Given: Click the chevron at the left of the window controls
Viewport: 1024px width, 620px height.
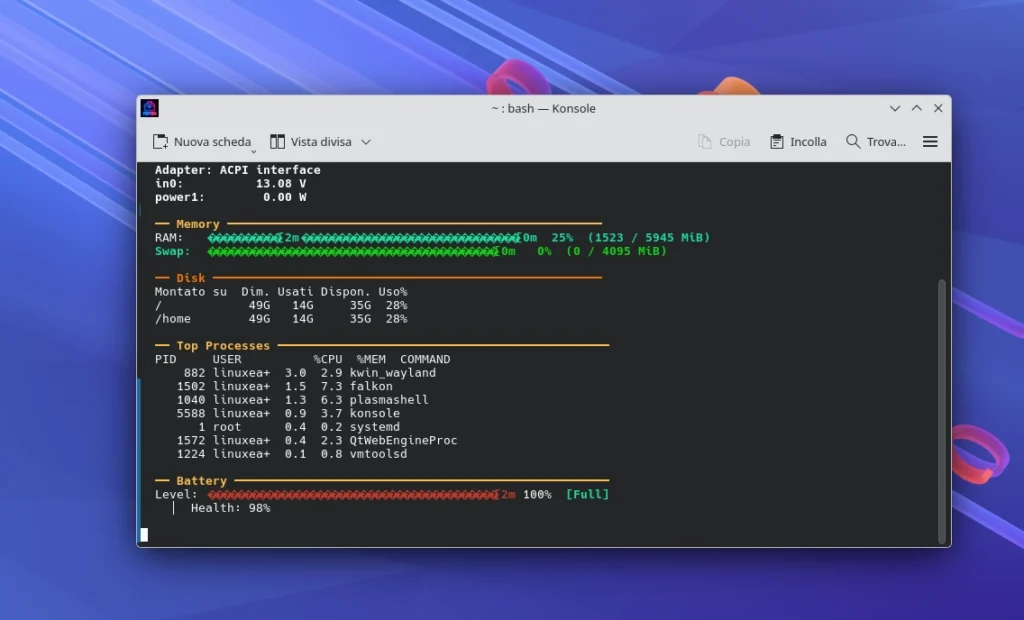Looking at the screenshot, I should (x=895, y=108).
